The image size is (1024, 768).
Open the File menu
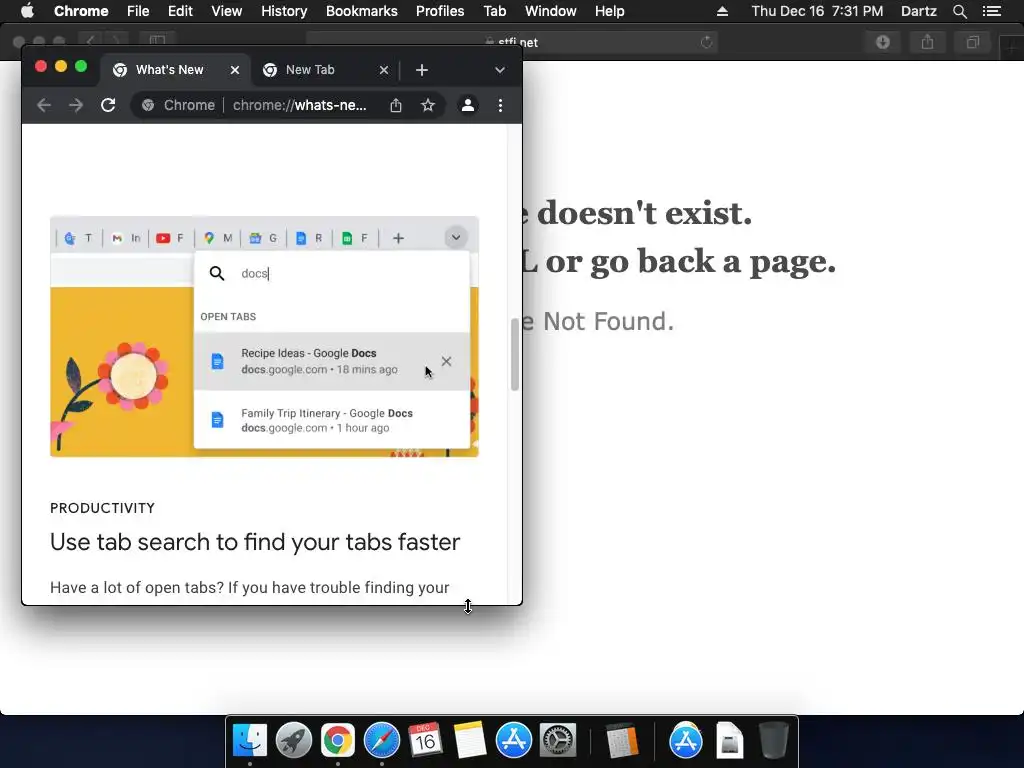[138, 11]
